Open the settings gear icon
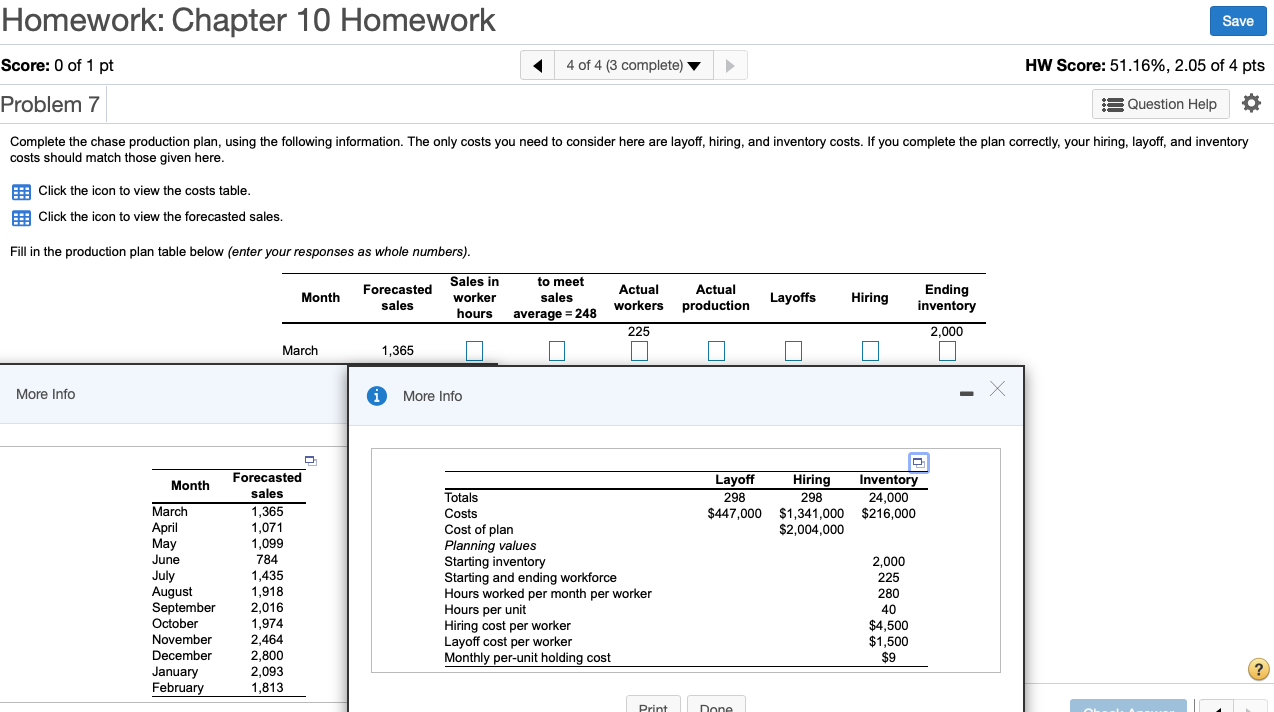Viewport: 1274px width, 712px height. pyautogui.click(x=1251, y=103)
